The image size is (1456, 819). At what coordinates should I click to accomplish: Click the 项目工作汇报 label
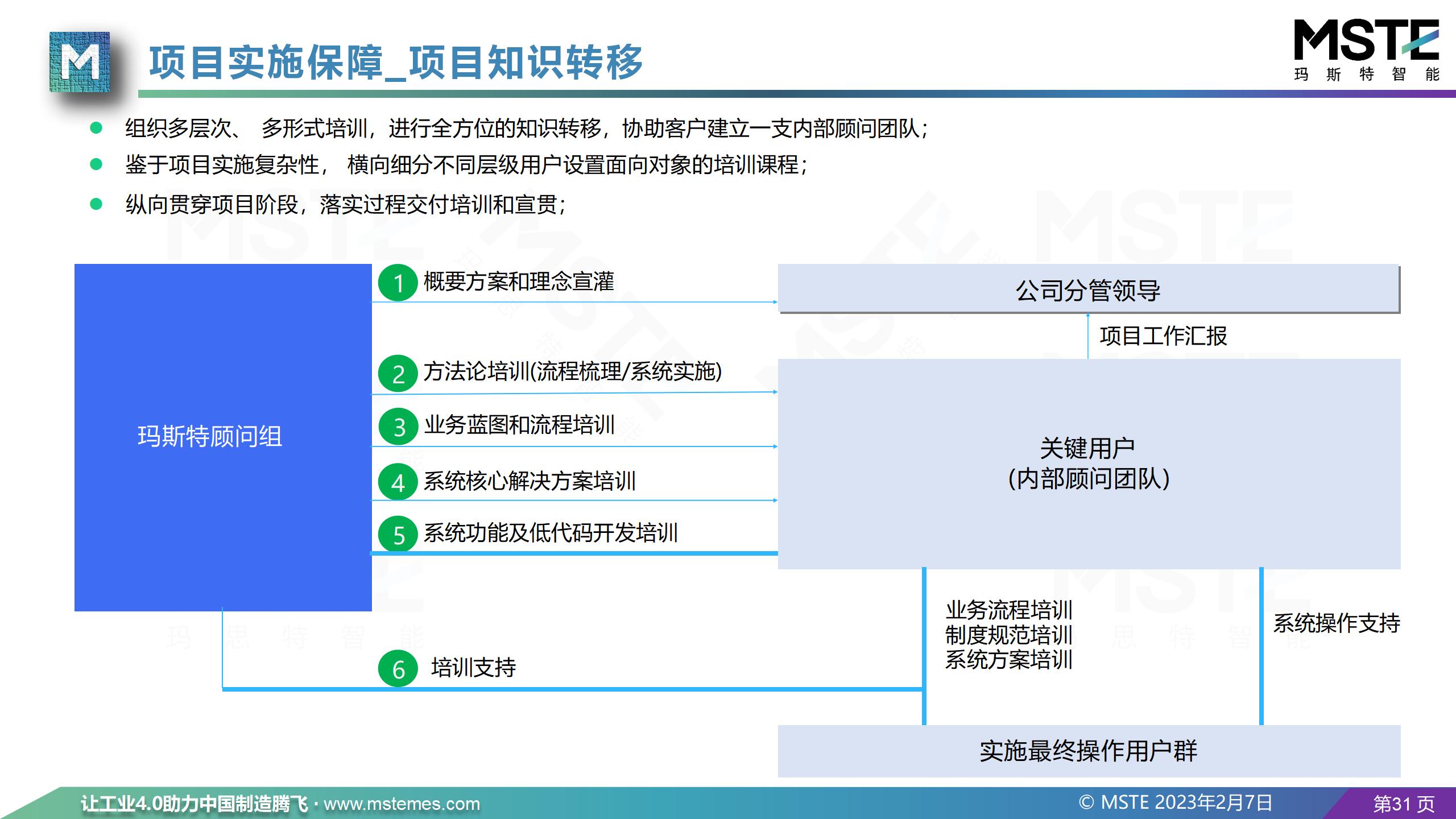[1163, 336]
